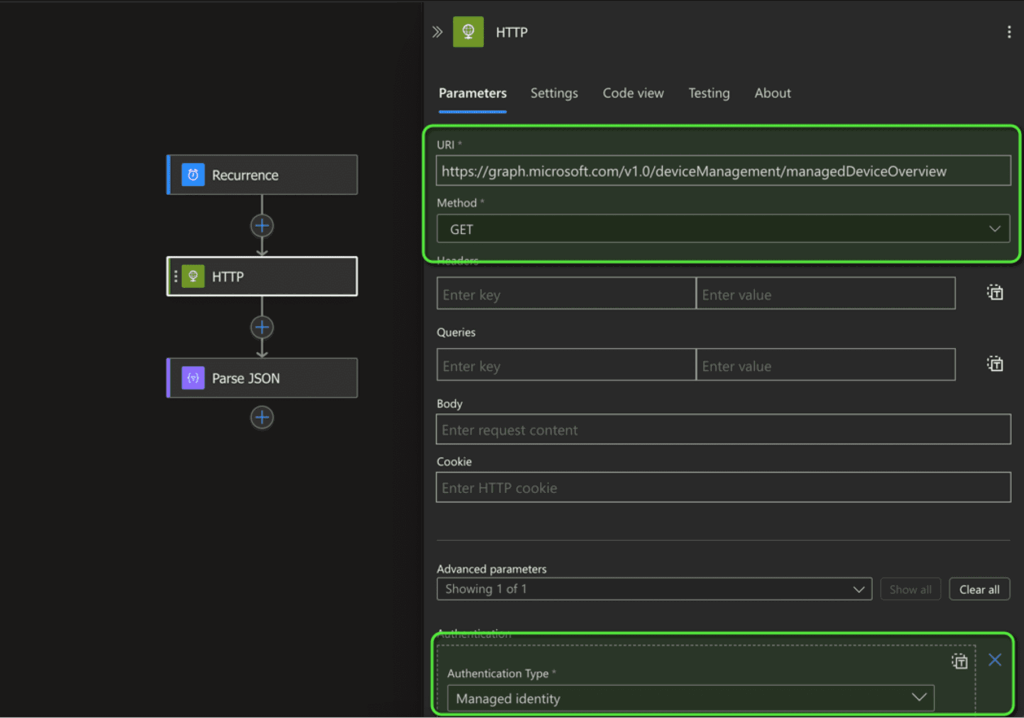Switch Authentication to raw input mode icon
Image resolution: width=1024 pixels, height=718 pixels.
click(959, 660)
